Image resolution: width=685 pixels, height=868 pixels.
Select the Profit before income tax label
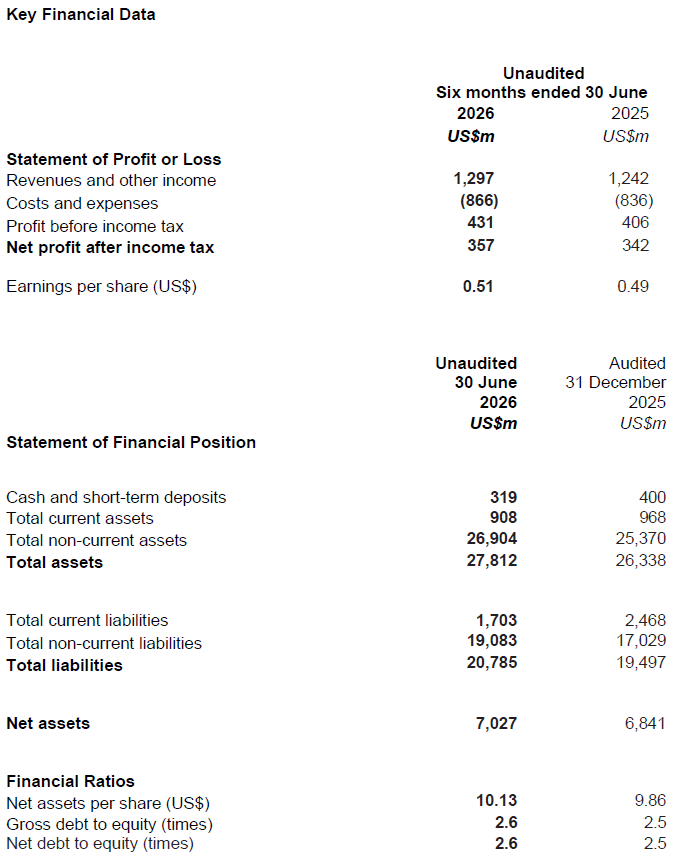point(95,226)
